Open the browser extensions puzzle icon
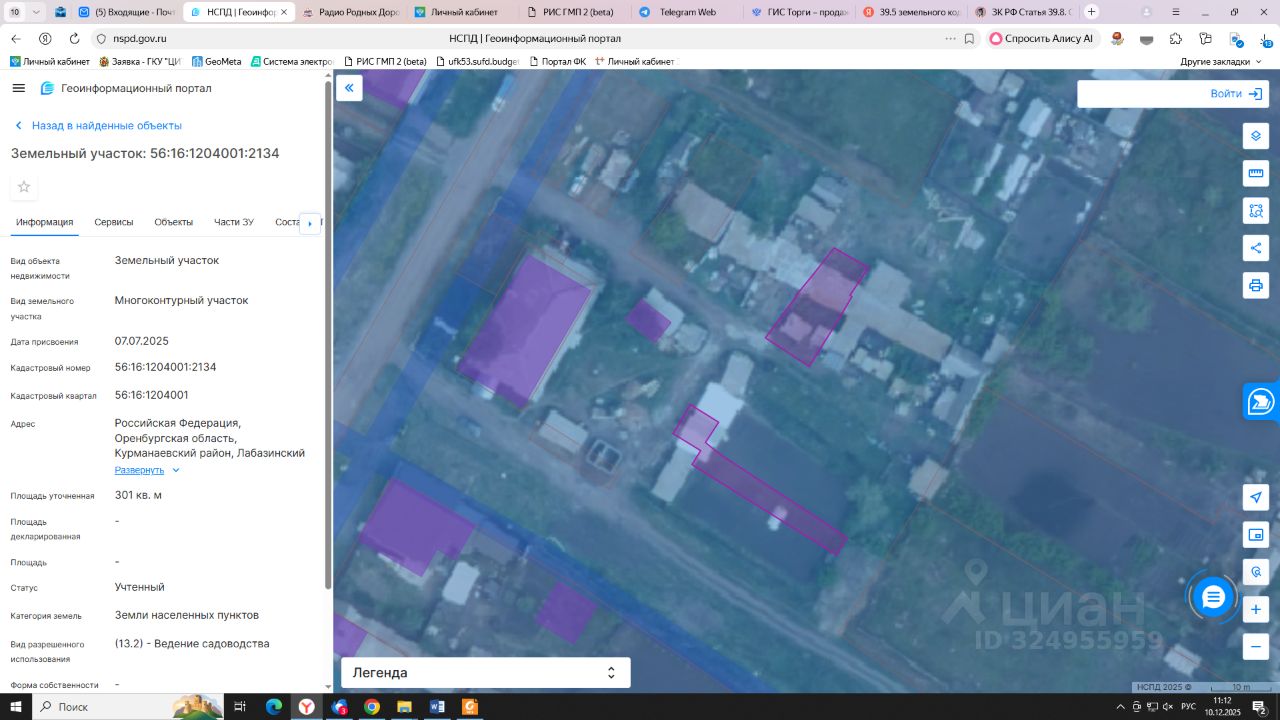 pos(1176,38)
